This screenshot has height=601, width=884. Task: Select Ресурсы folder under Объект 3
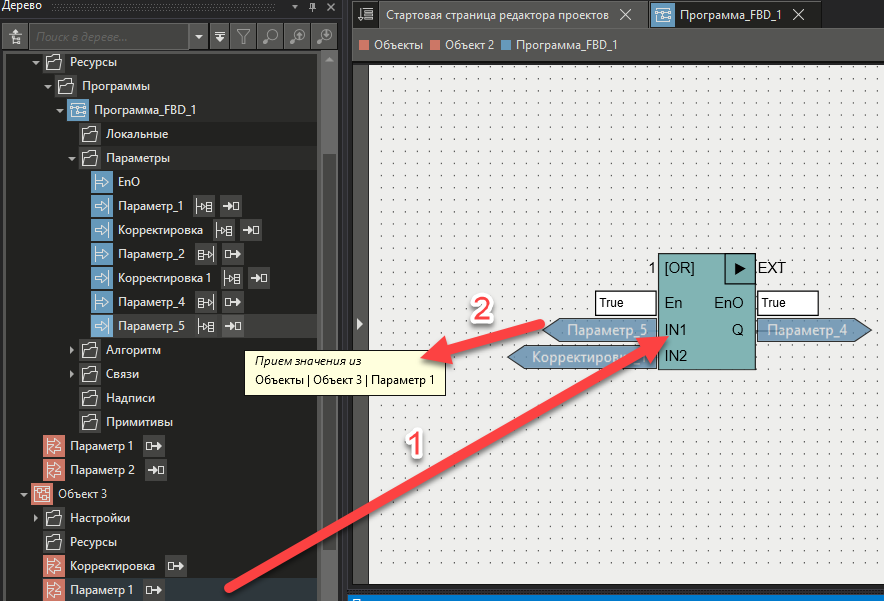[94, 542]
